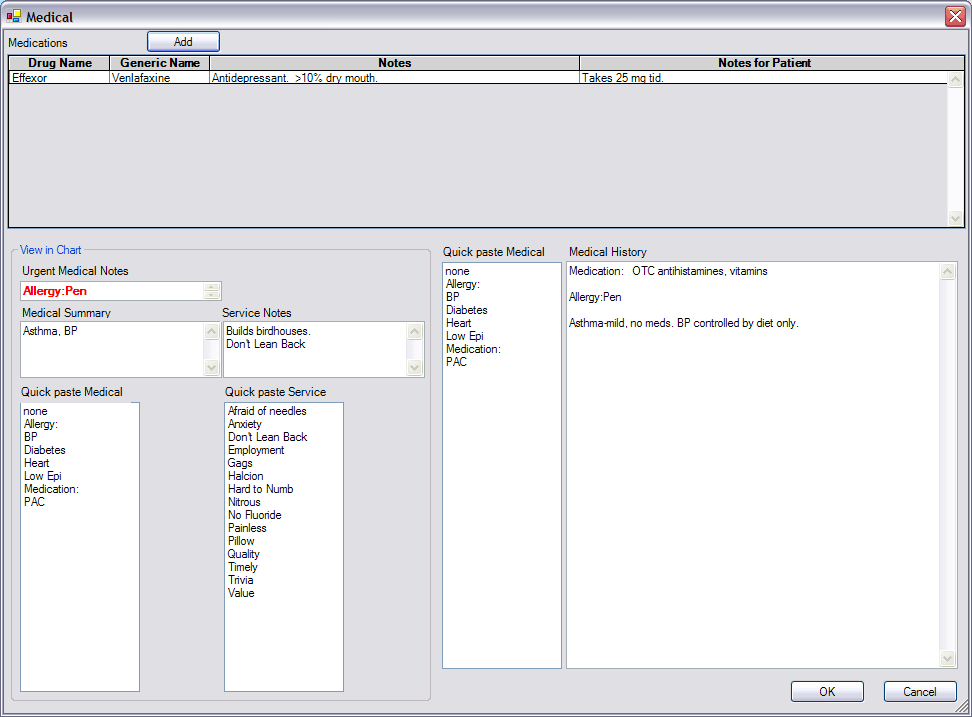Confirm changes with the OK button
Viewport: 972px width, 717px height.
(827, 691)
